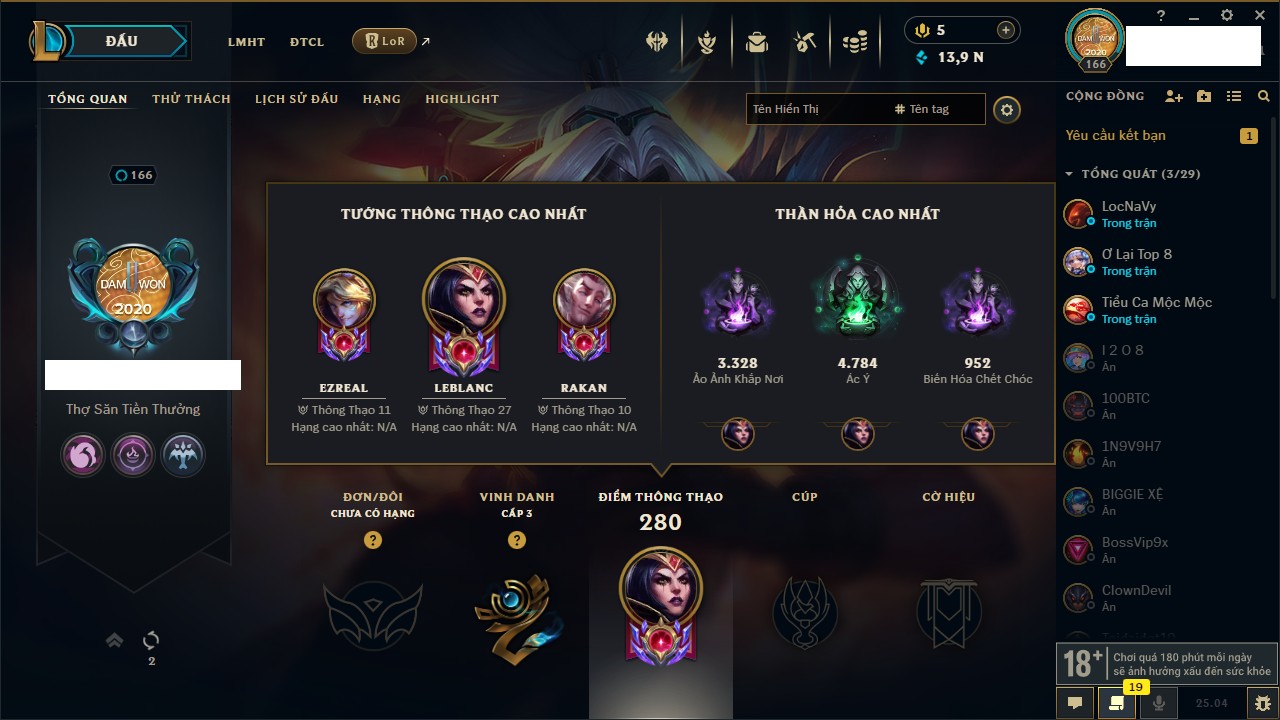Screen dimensions: 1280x720
Task: Click the plus button to buy RP
Action: coord(1006,30)
